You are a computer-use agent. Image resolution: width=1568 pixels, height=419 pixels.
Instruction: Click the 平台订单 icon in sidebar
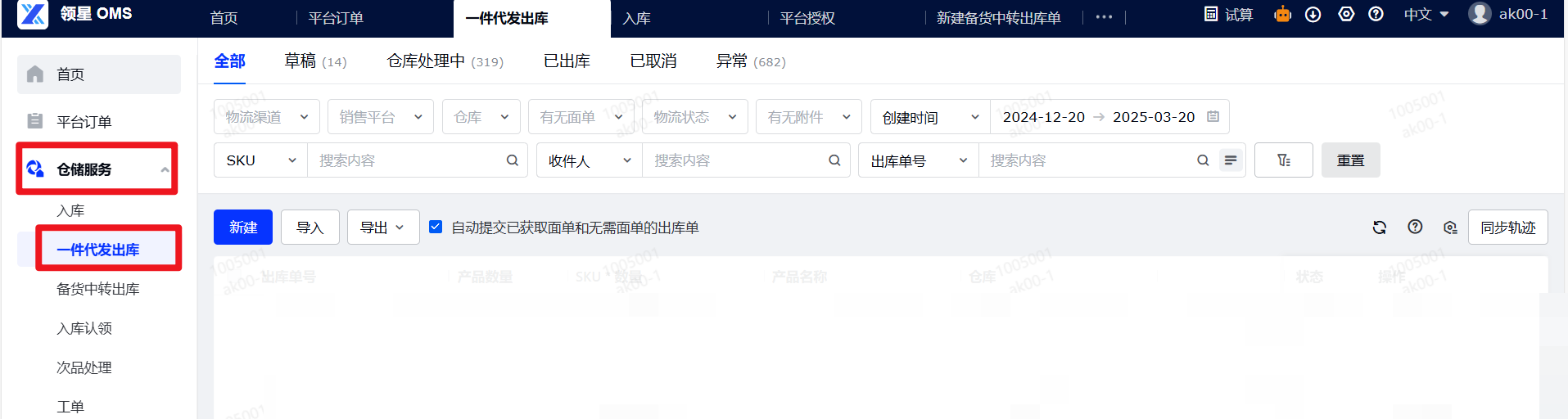(35, 121)
